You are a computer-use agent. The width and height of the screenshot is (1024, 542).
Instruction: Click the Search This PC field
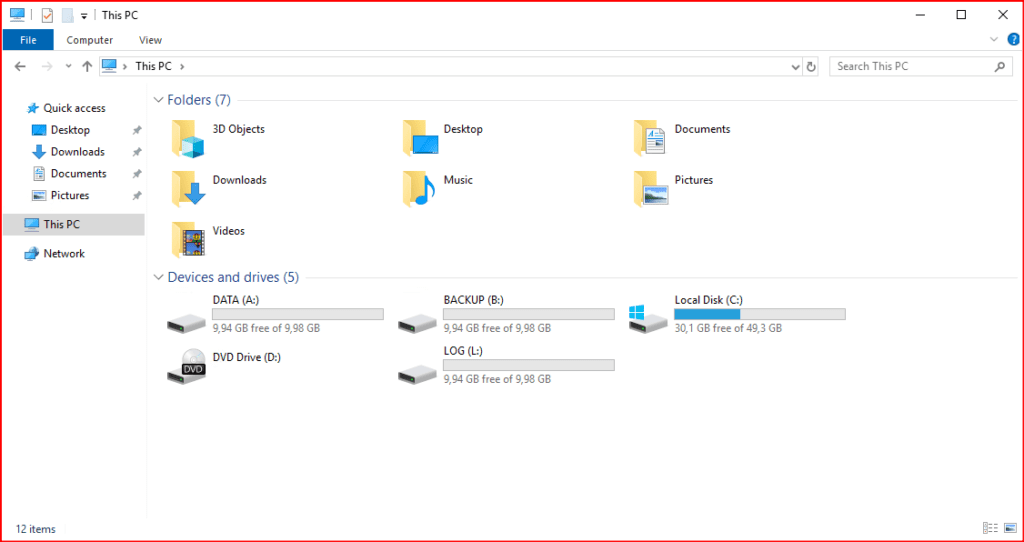pyautogui.click(x=912, y=66)
